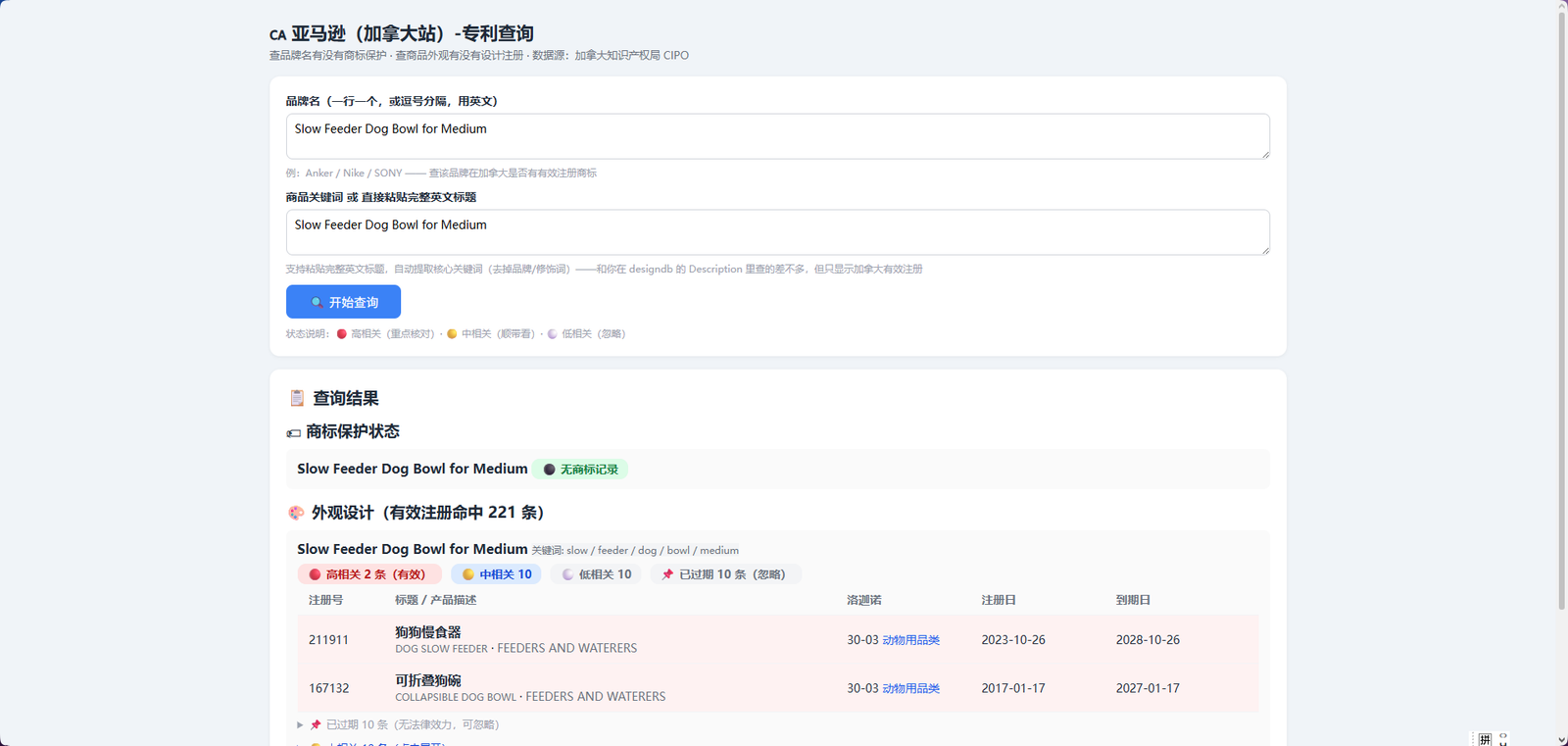This screenshot has width=1568, height=746.
Task: Click the expiry date 2028-10-26
Action: (x=1148, y=640)
